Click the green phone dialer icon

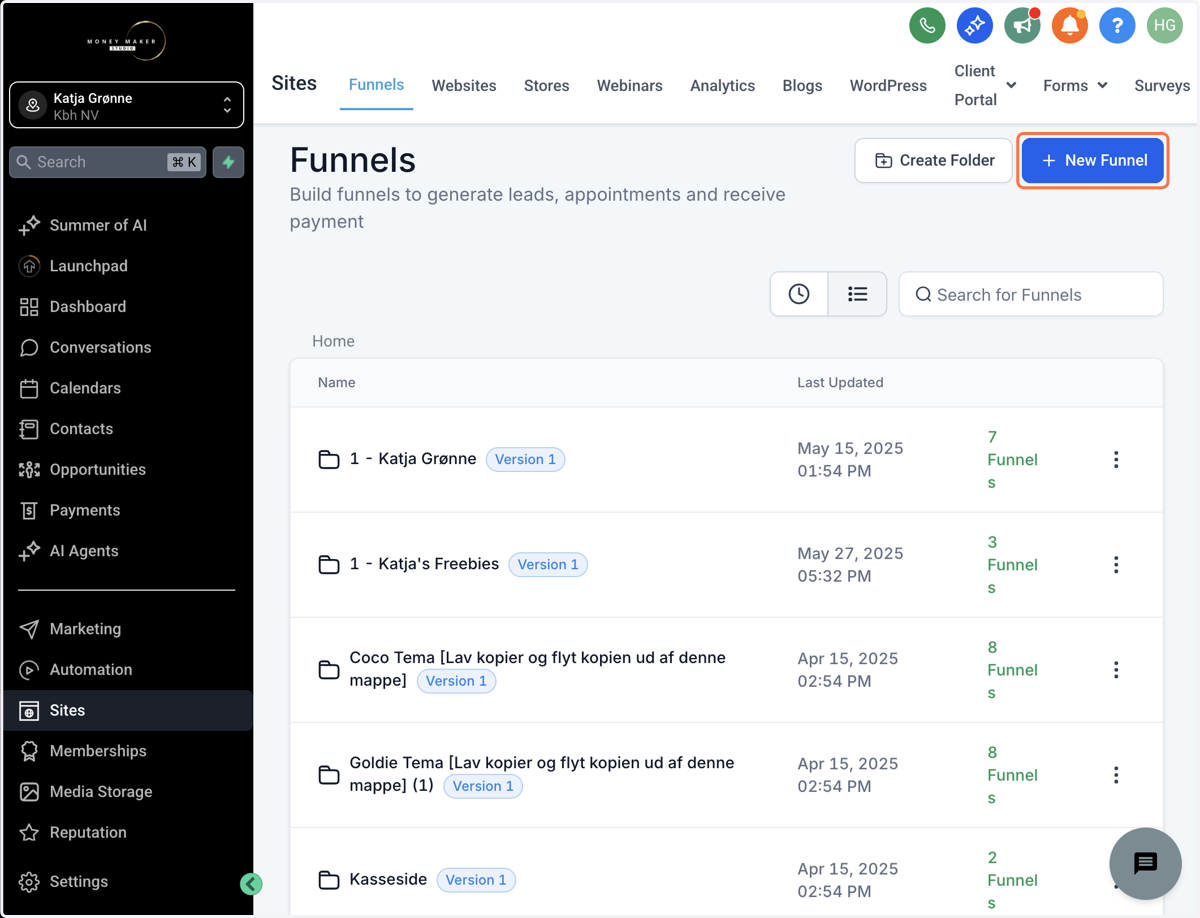click(927, 26)
